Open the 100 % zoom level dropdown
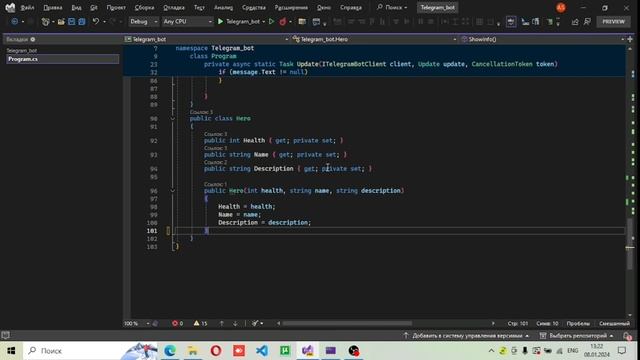The height and width of the screenshot is (360, 640). tap(137, 323)
